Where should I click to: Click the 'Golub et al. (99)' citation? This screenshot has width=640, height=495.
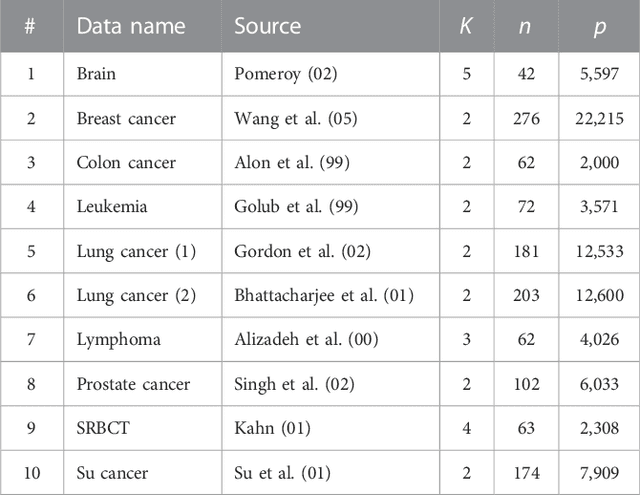coord(292,207)
